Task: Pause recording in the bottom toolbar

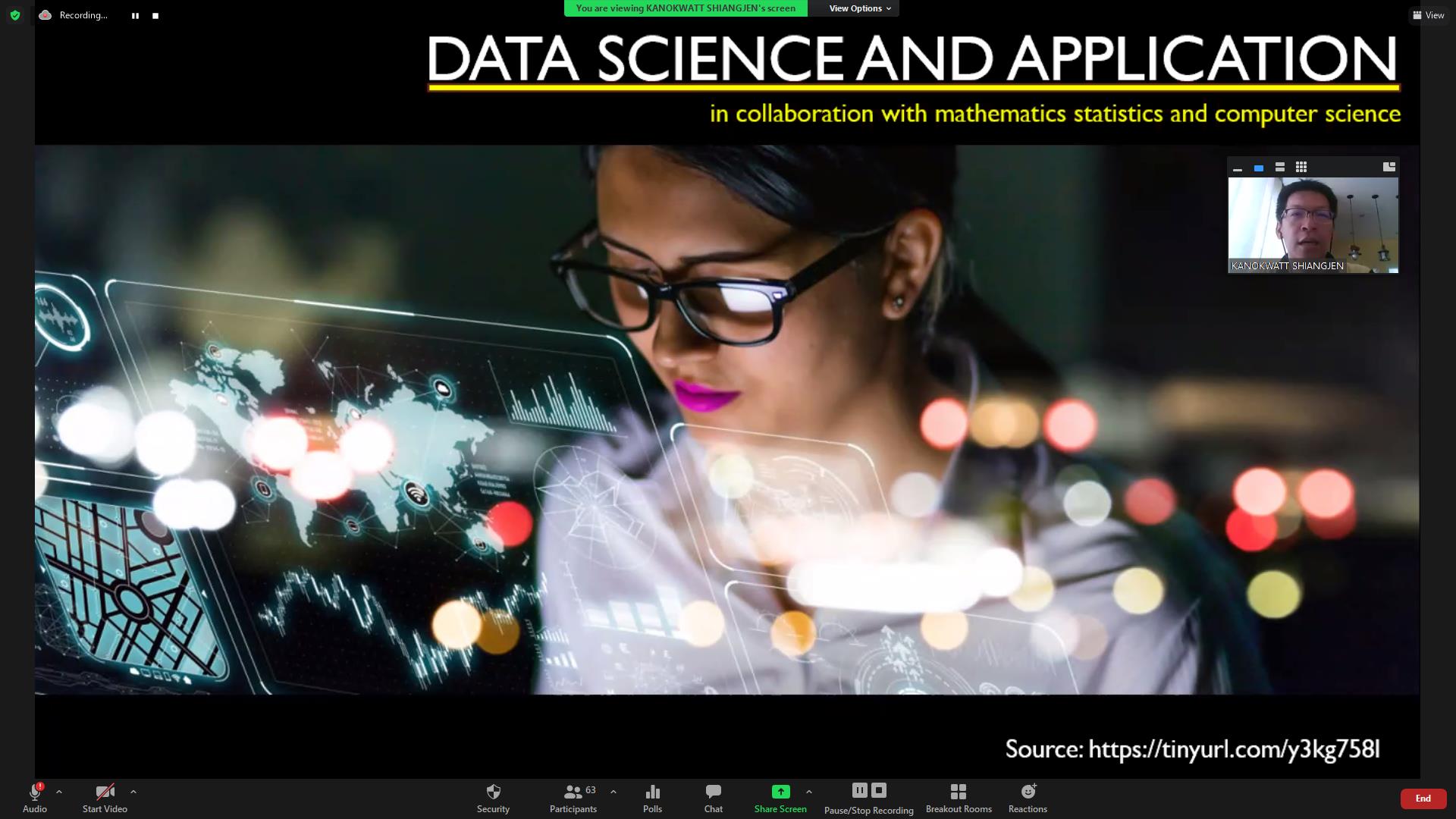Action: point(859,790)
